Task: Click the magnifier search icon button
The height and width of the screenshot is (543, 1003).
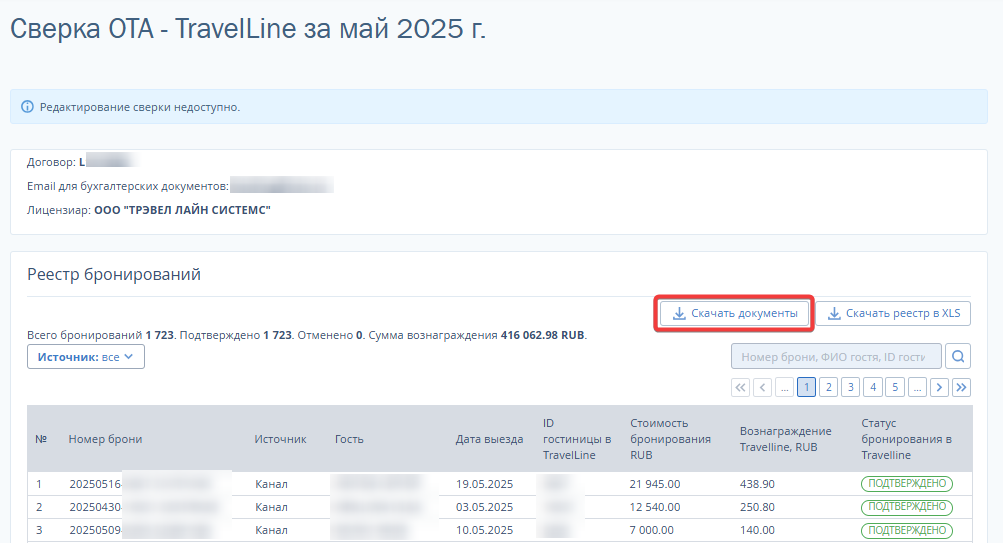Action: (x=958, y=357)
